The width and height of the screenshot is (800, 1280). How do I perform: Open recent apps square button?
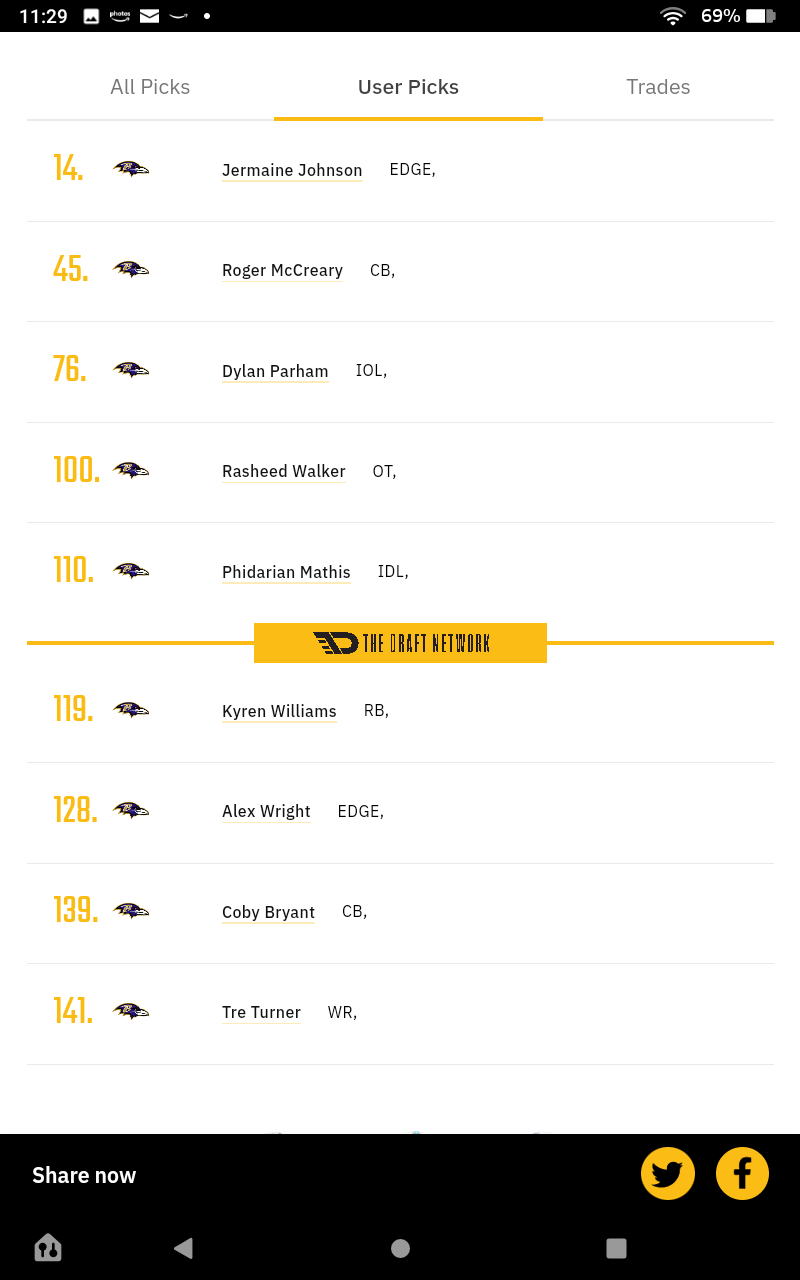tap(616, 1248)
